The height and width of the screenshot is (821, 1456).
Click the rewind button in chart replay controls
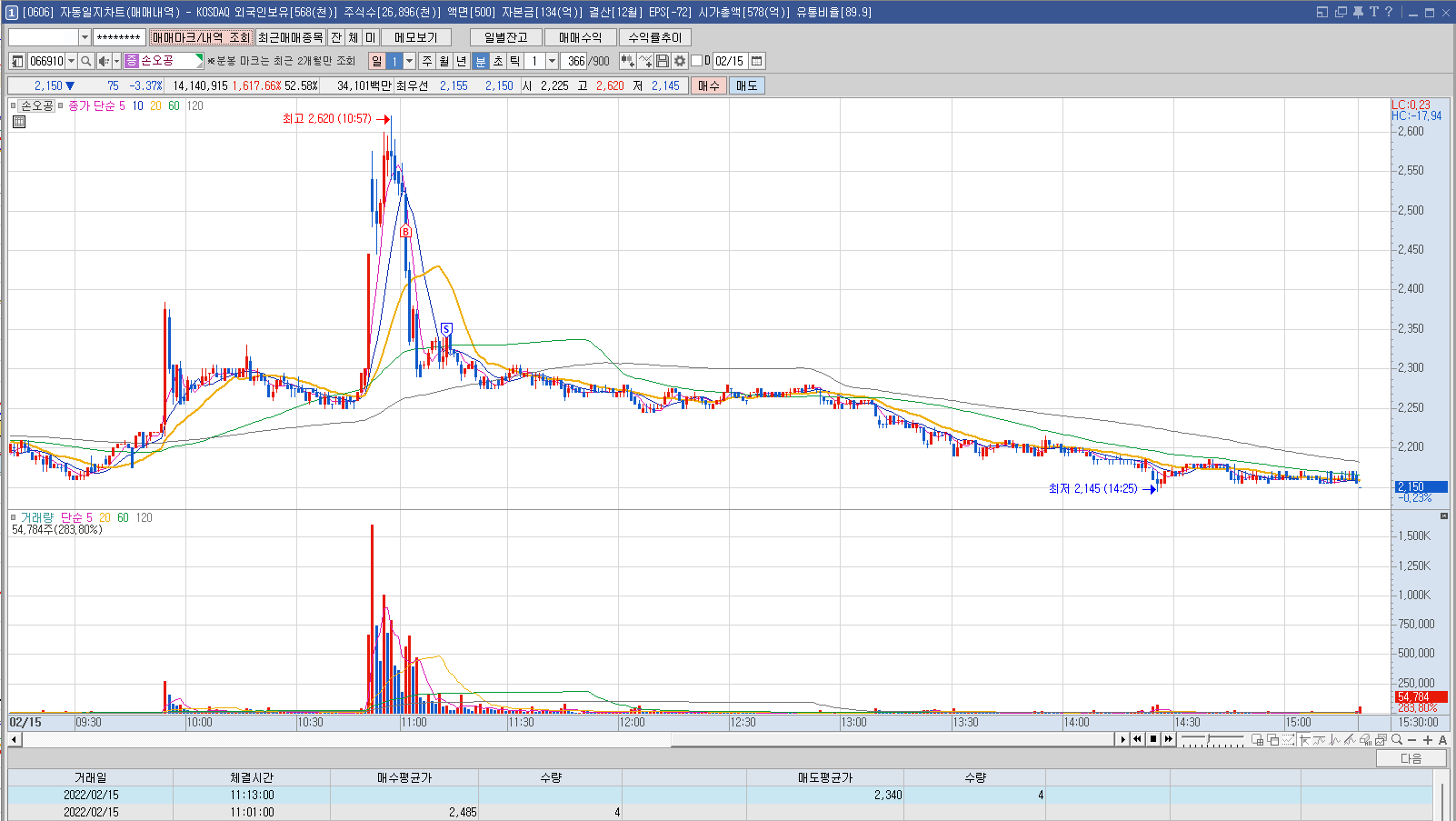(1137, 739)
